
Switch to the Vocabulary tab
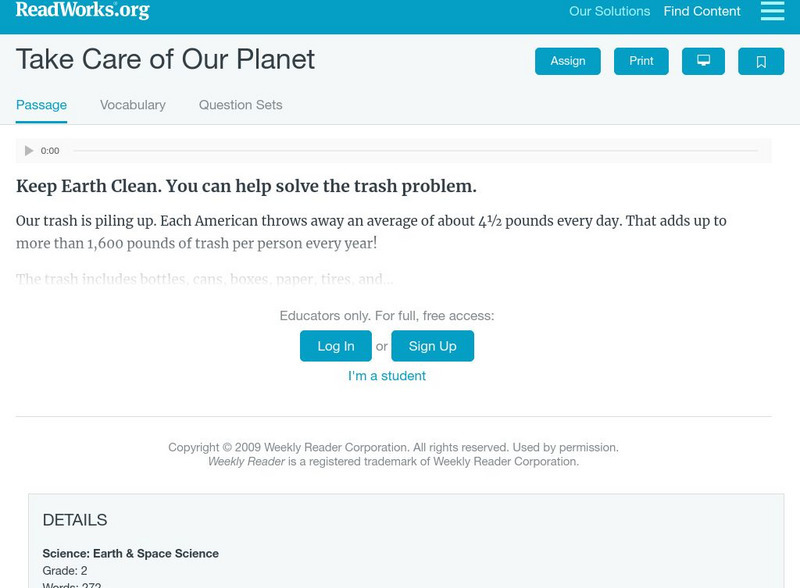[x=133, y=105]
